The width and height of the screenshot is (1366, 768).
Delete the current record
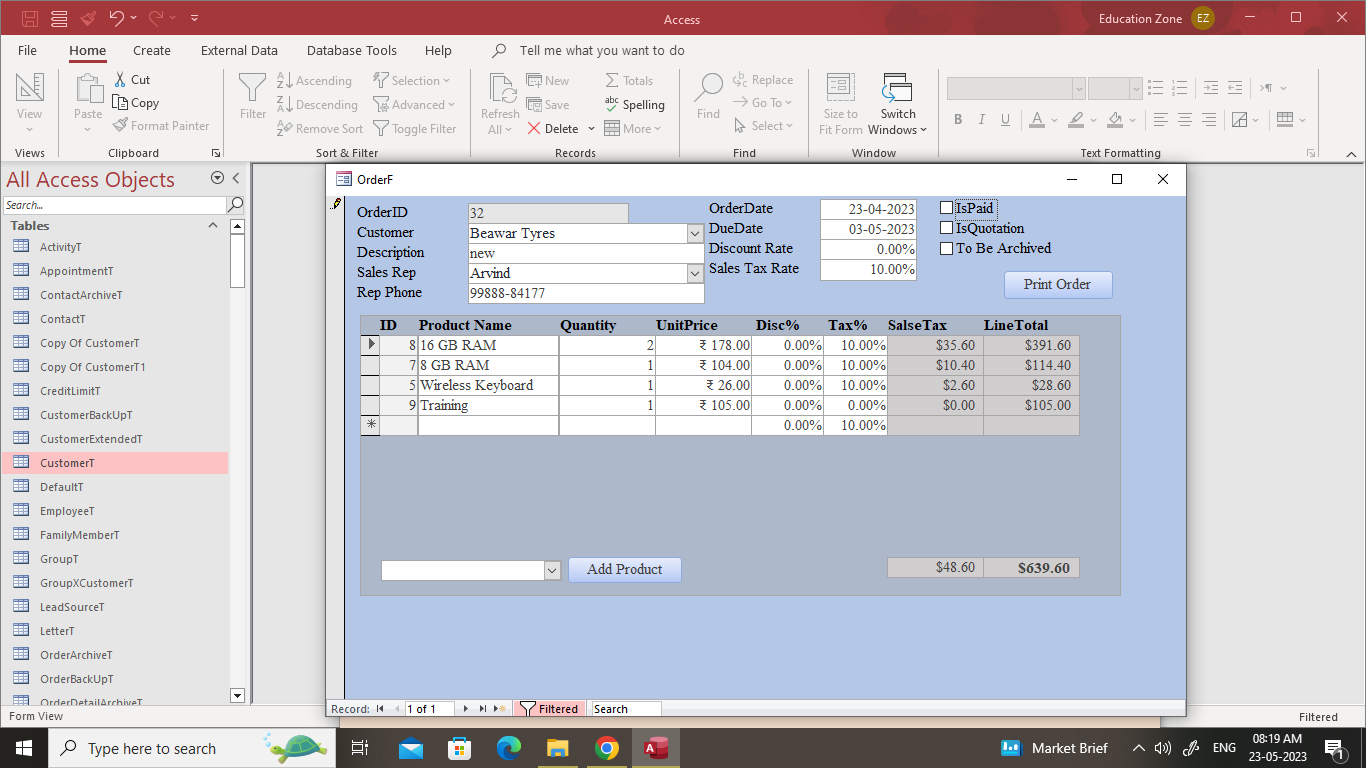pos(555,128)
